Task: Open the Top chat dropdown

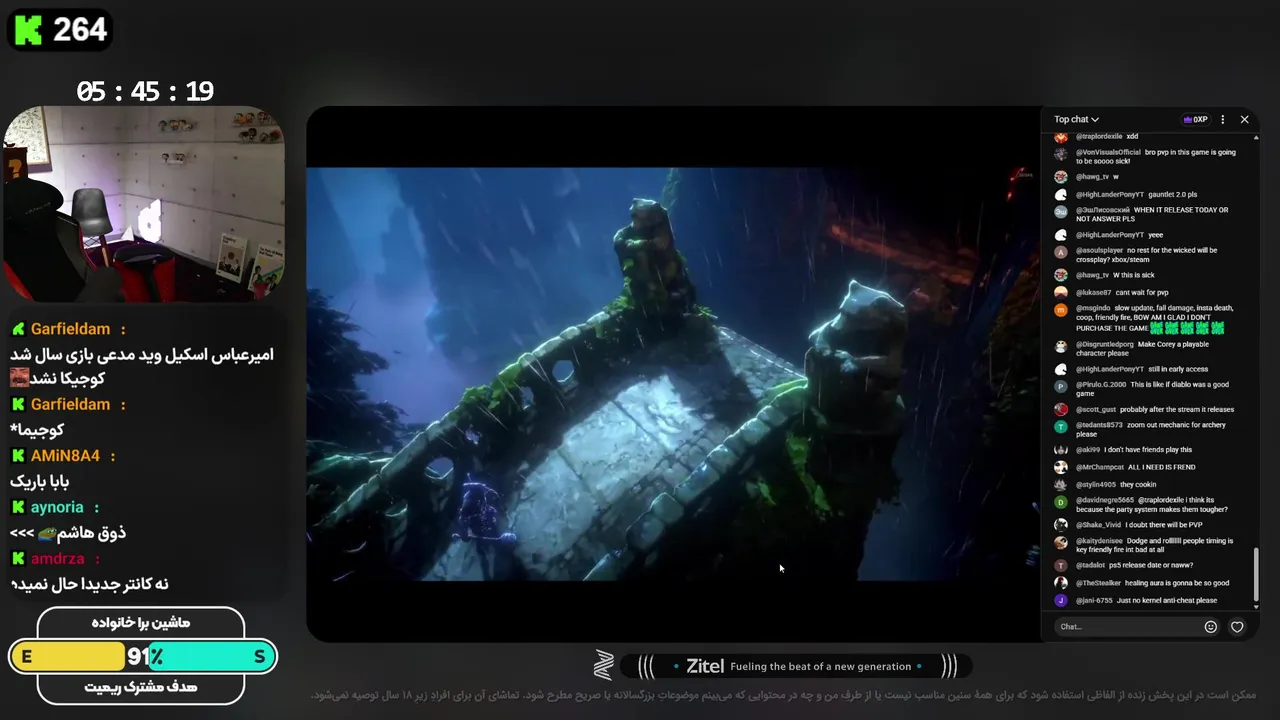Action: click(1076, 119)
